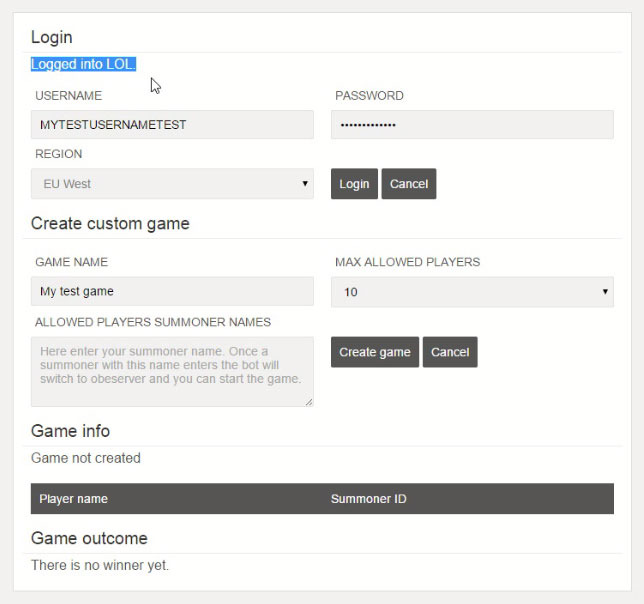Click the 'My test game' name field
The height and width of the screenshot is (604, 644).
pyautogui.click(x=172, y=292)
